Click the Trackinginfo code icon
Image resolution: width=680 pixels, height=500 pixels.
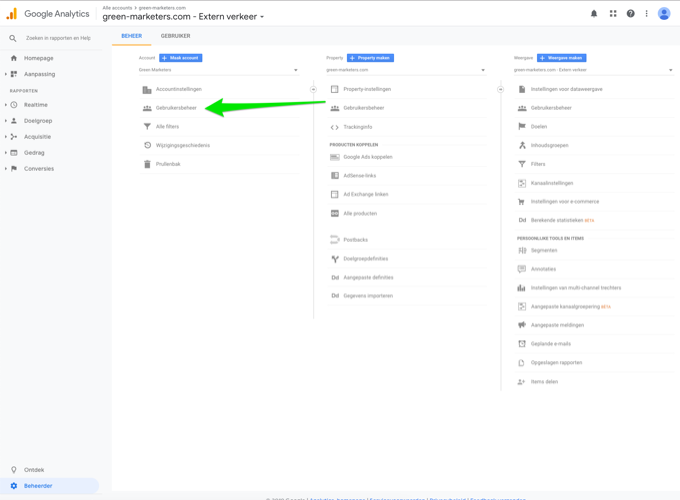point(335,127)
